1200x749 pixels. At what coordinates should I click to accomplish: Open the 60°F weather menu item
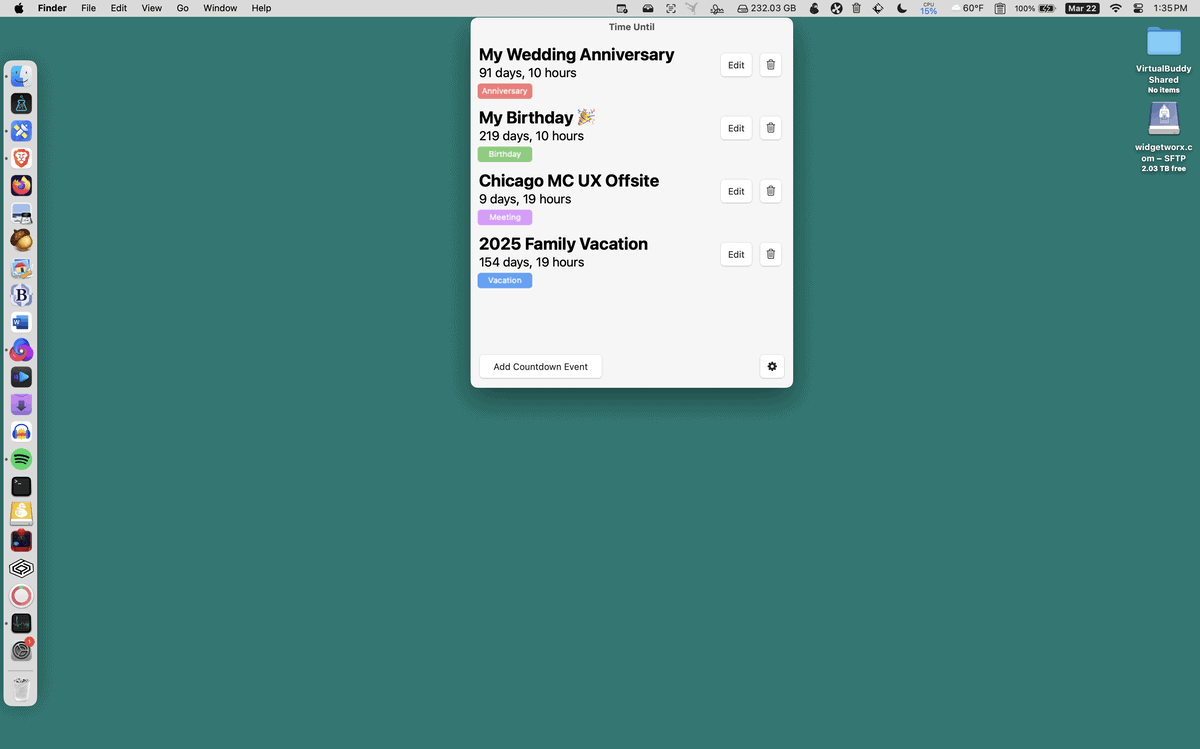coord(967,8)
